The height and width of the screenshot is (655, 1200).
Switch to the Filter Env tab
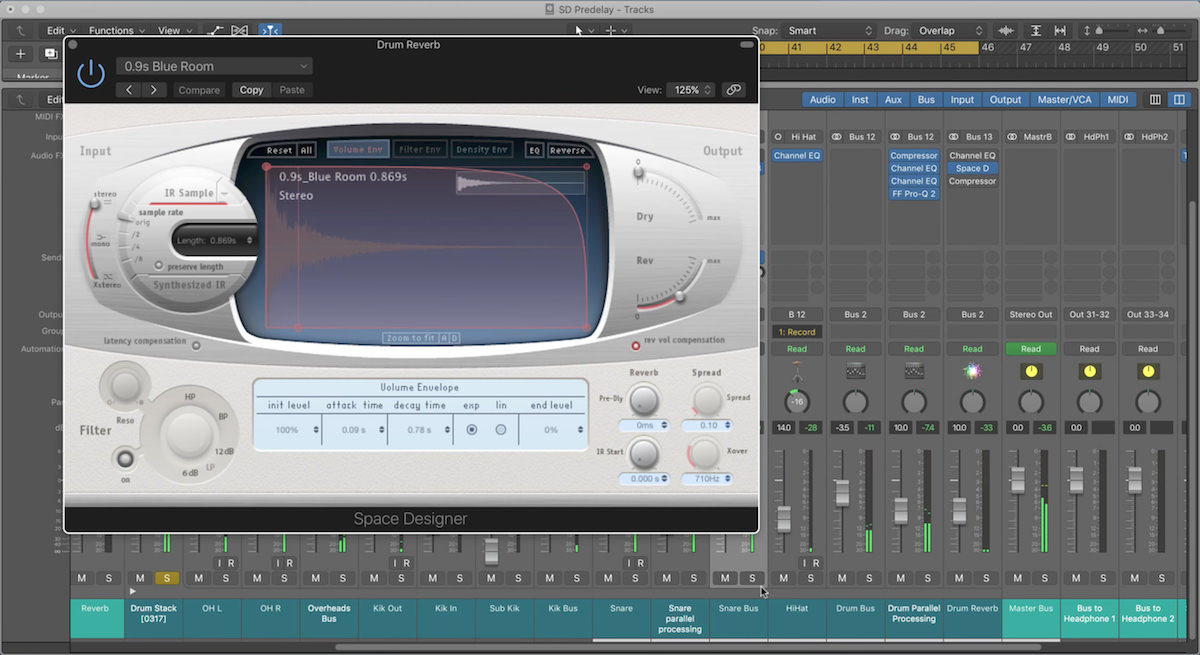point(420,150)
